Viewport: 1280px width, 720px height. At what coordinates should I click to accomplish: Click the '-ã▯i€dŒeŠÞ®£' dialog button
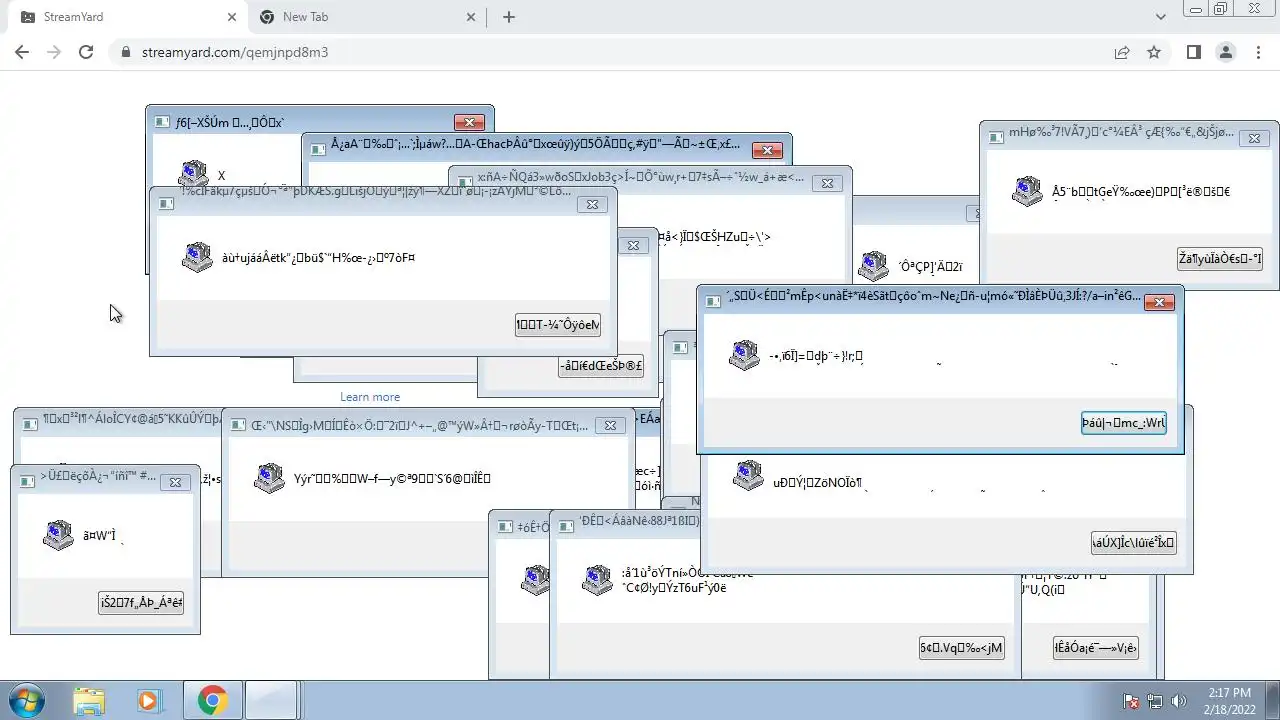point(601,366)
